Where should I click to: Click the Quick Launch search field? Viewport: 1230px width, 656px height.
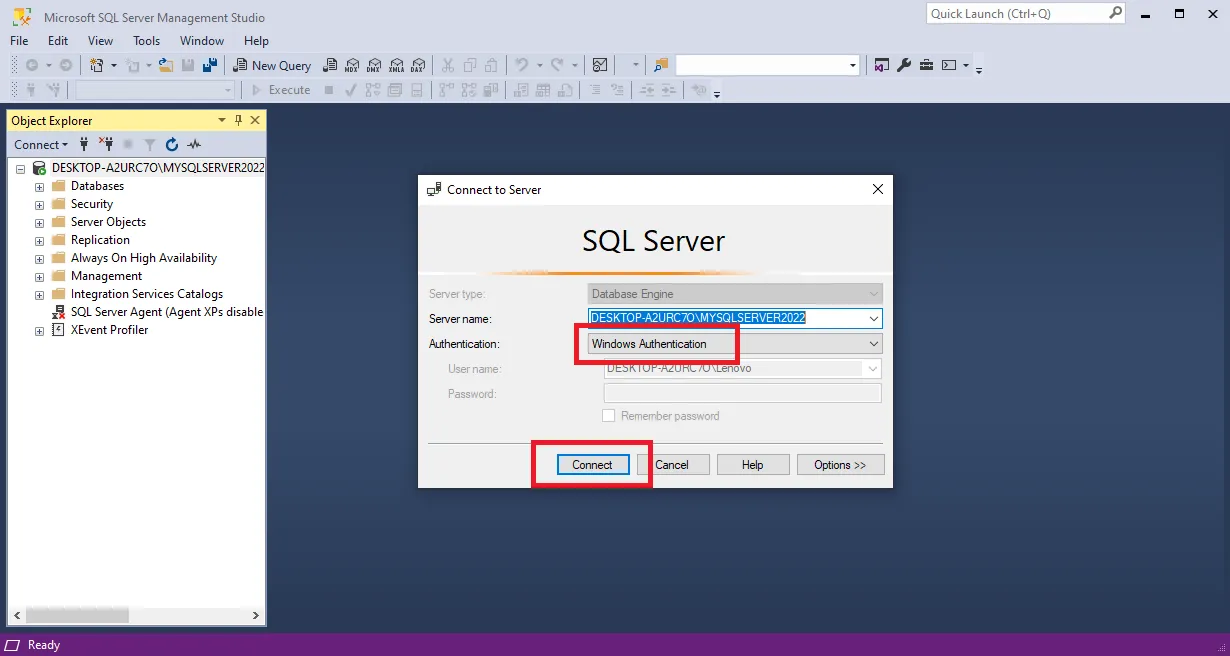1017,13
